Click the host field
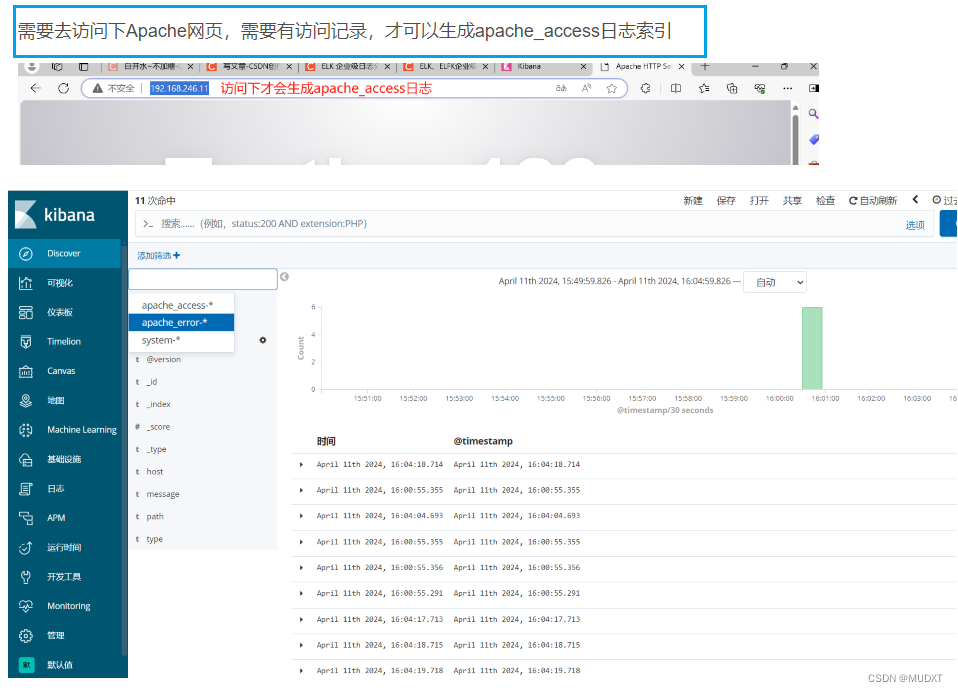The height and width of the screenshot is (692, 958). point(155,472)
